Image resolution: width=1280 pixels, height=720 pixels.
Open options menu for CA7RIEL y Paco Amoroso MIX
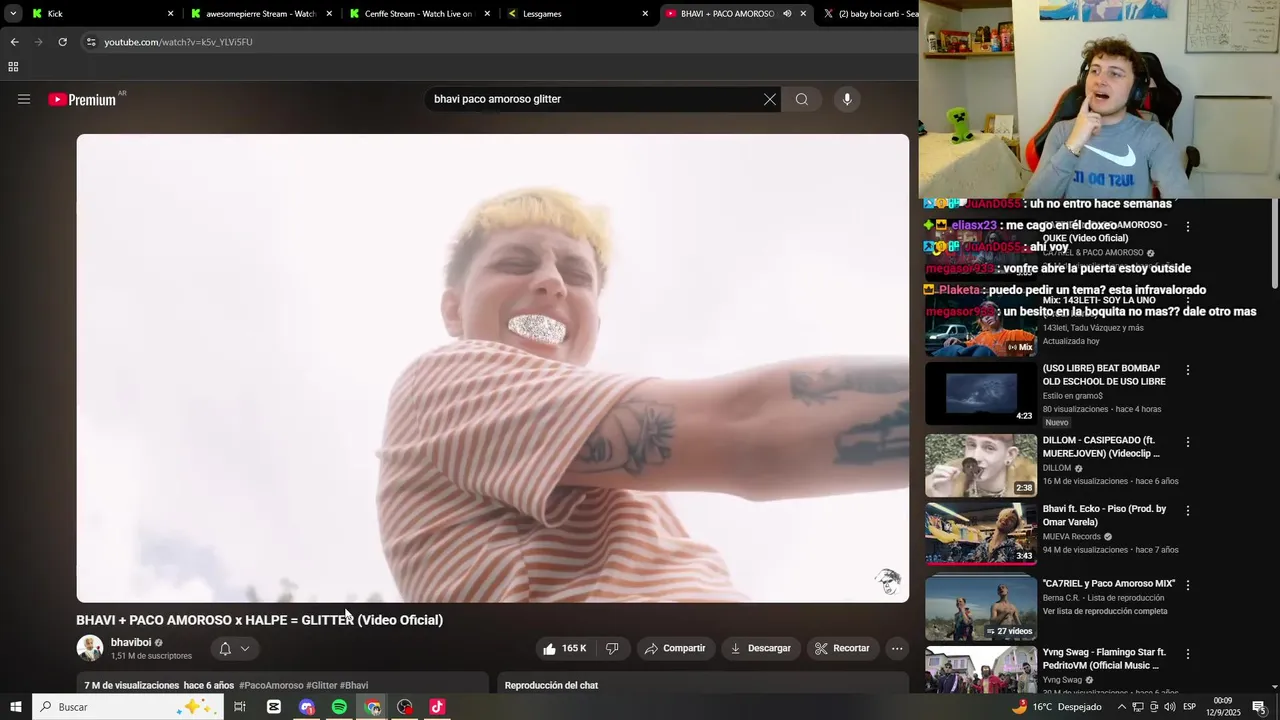1188,586
